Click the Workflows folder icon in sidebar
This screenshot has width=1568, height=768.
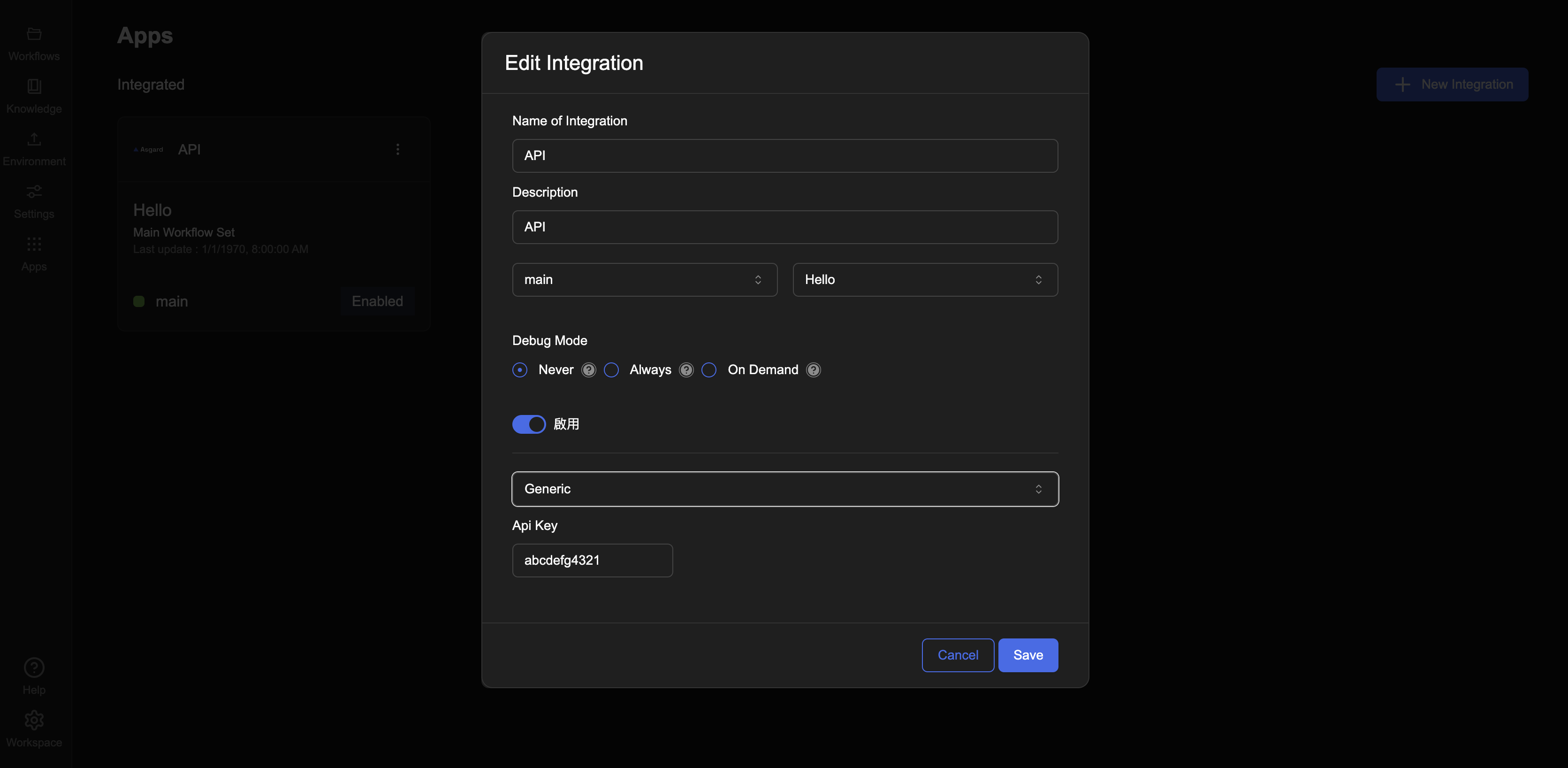34,34
